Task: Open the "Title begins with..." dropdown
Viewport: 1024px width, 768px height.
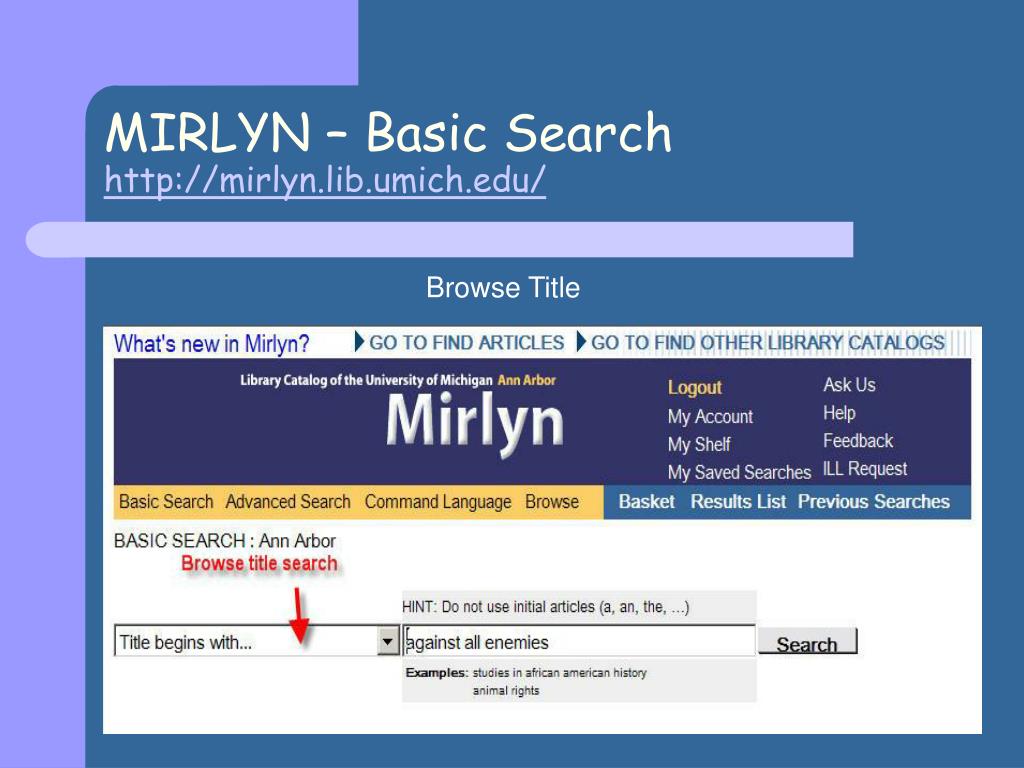Action: (256, 641)
